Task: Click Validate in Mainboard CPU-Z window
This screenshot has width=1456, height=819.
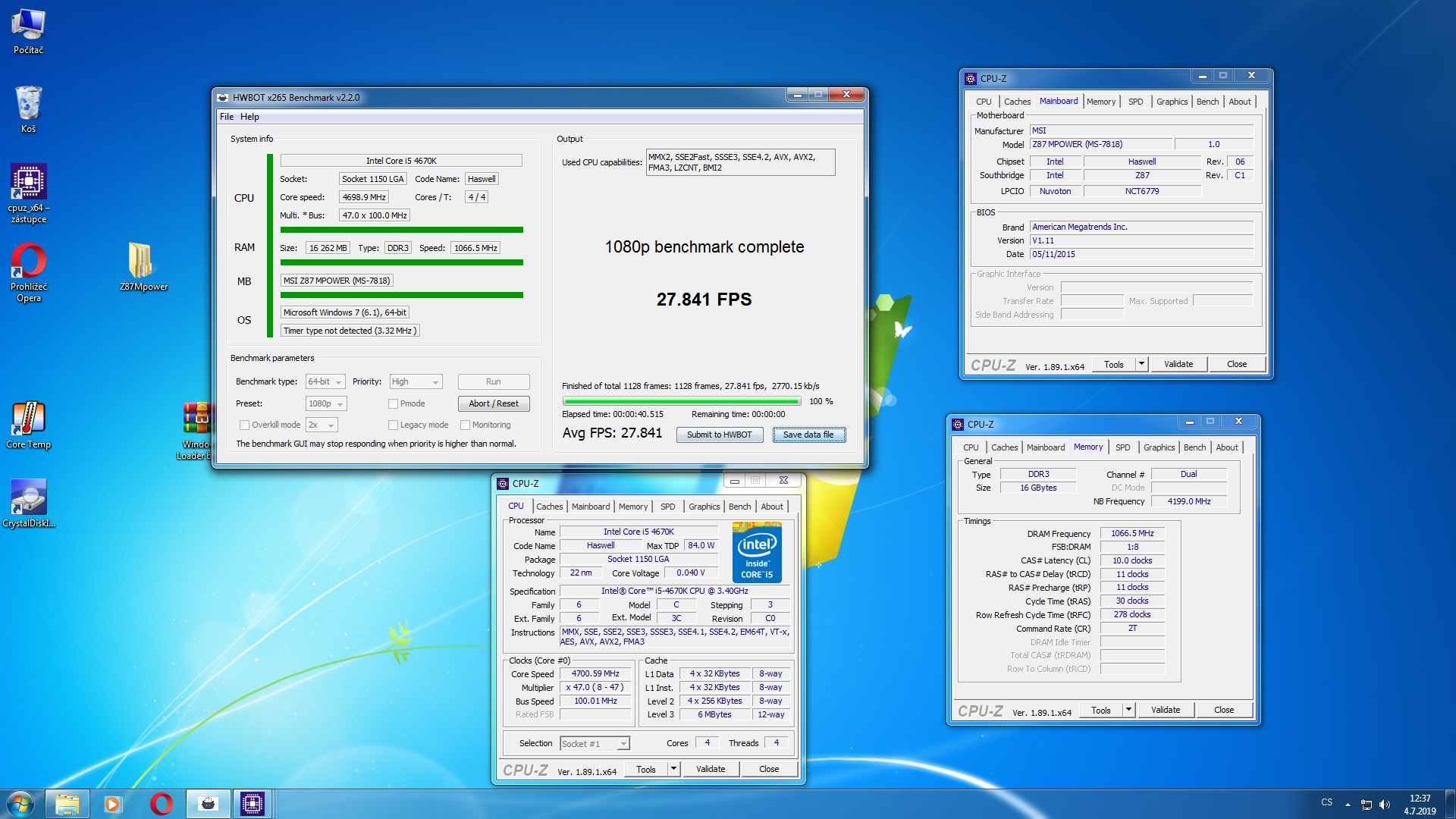Action: 1178,364
